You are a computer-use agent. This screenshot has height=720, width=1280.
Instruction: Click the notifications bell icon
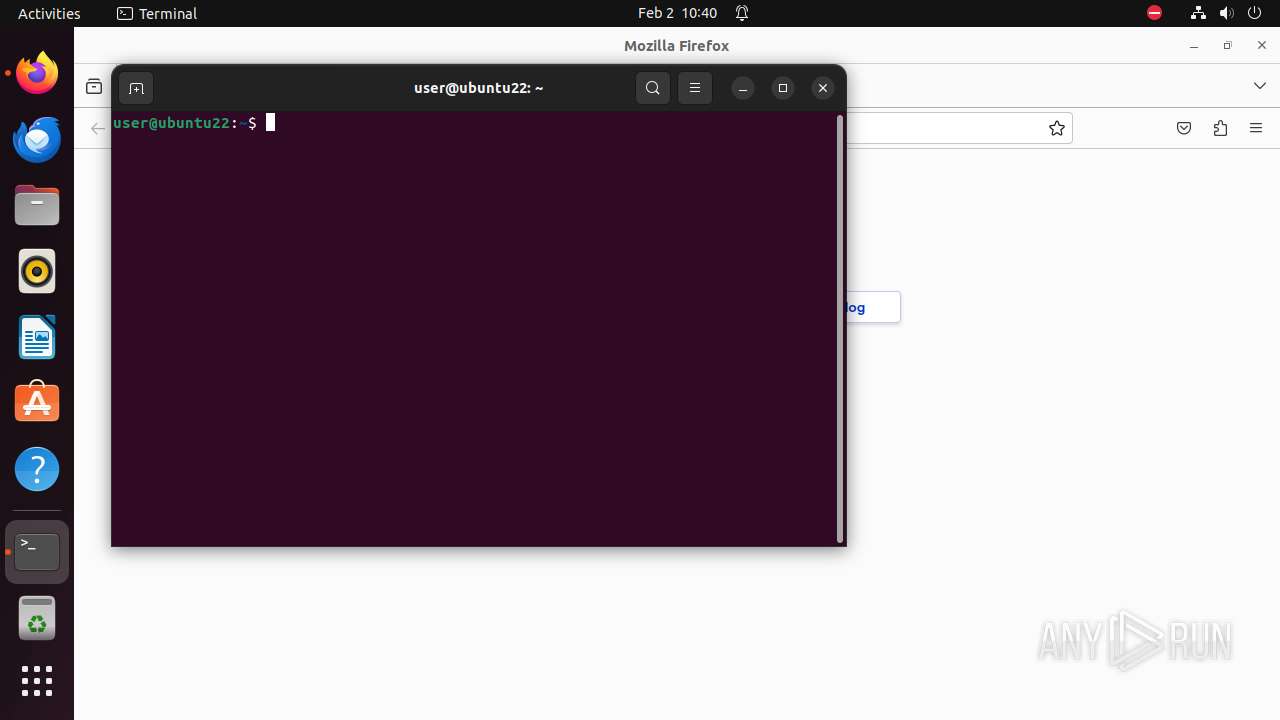742,13
